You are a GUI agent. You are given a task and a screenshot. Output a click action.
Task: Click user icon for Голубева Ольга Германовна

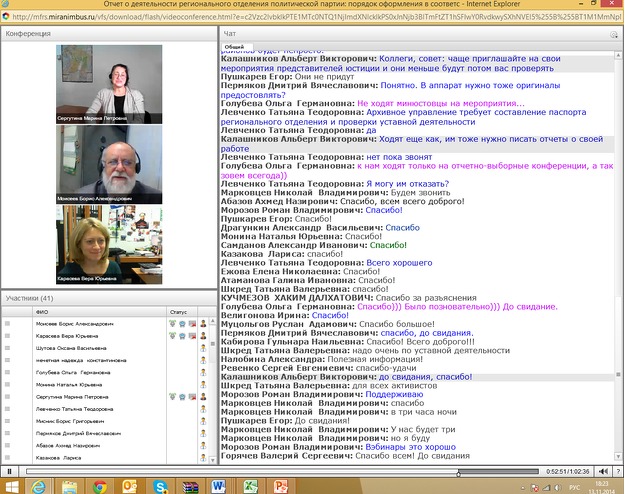click(x=203, y=372)
